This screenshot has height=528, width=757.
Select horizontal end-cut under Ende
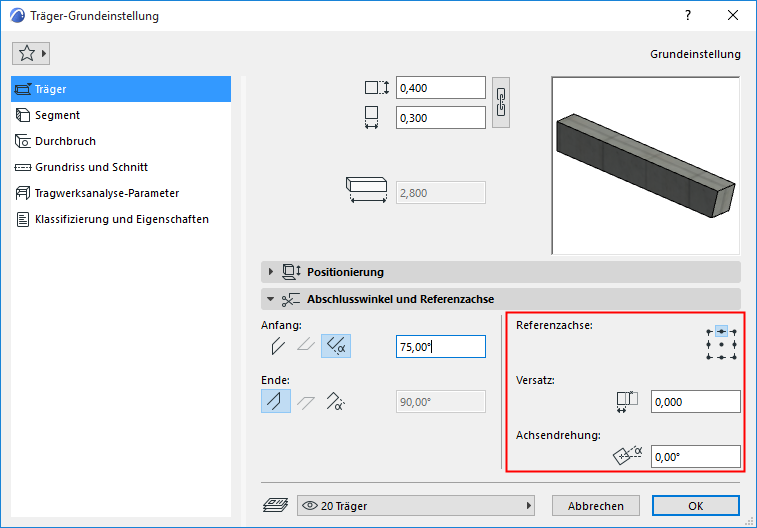click(306, 402)
